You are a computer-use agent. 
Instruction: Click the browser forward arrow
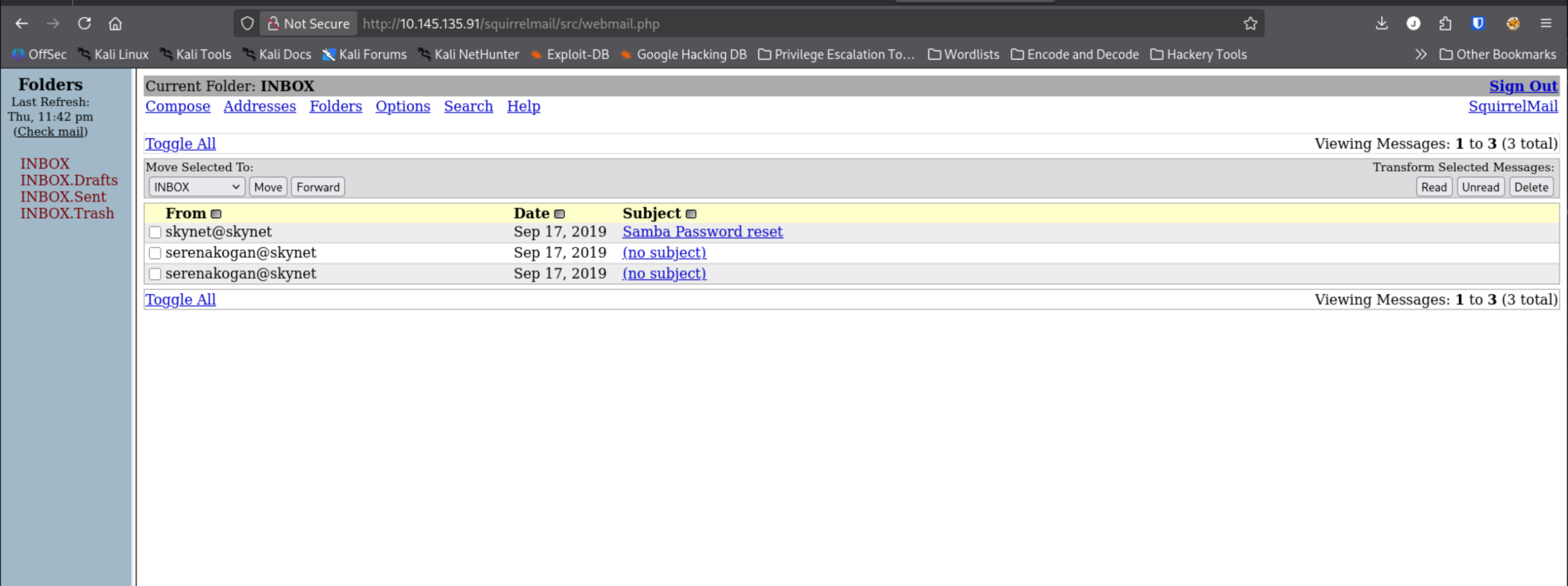coord(54,24)
